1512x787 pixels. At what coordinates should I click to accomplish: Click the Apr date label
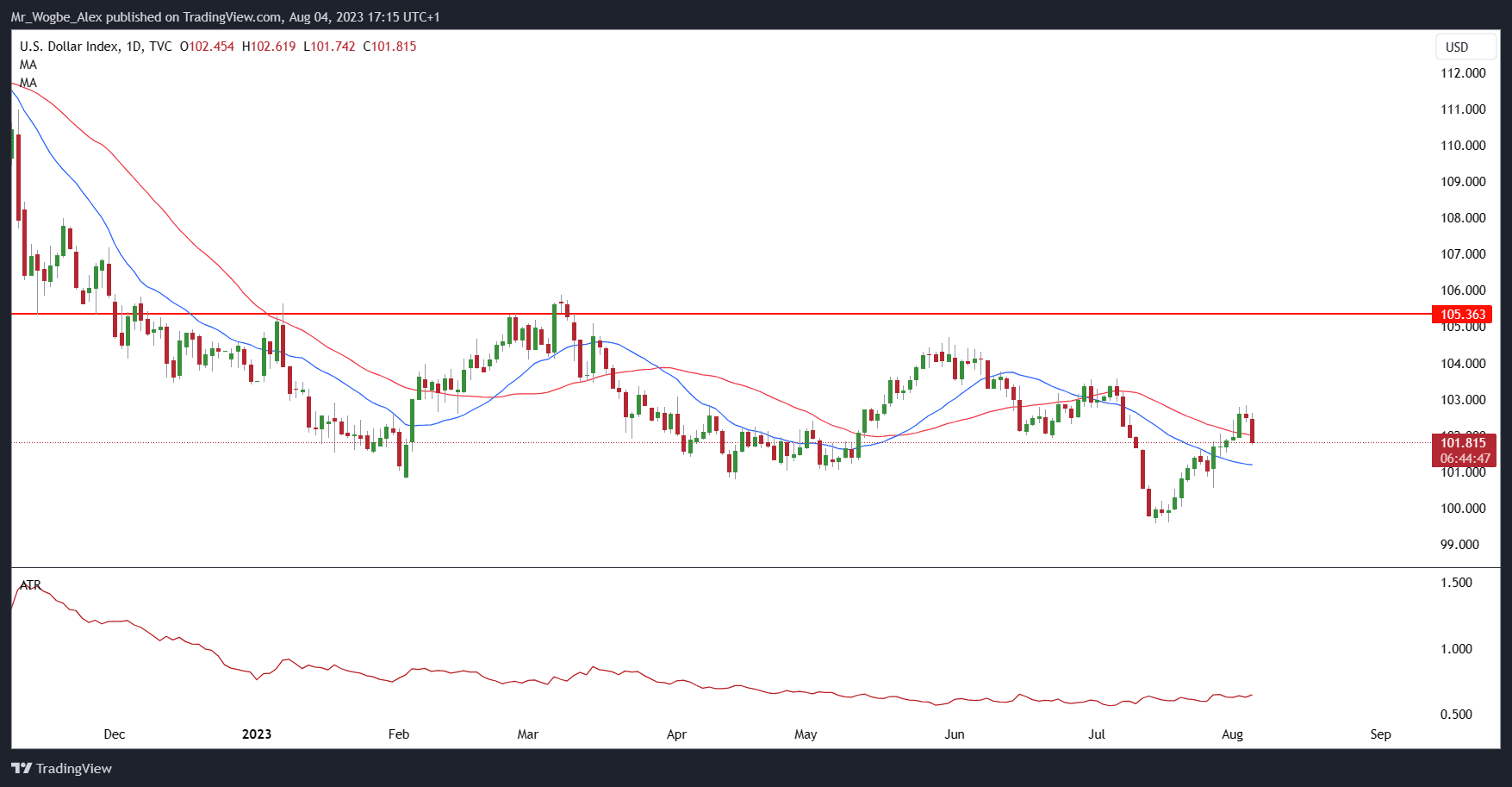tap(676, 734)
